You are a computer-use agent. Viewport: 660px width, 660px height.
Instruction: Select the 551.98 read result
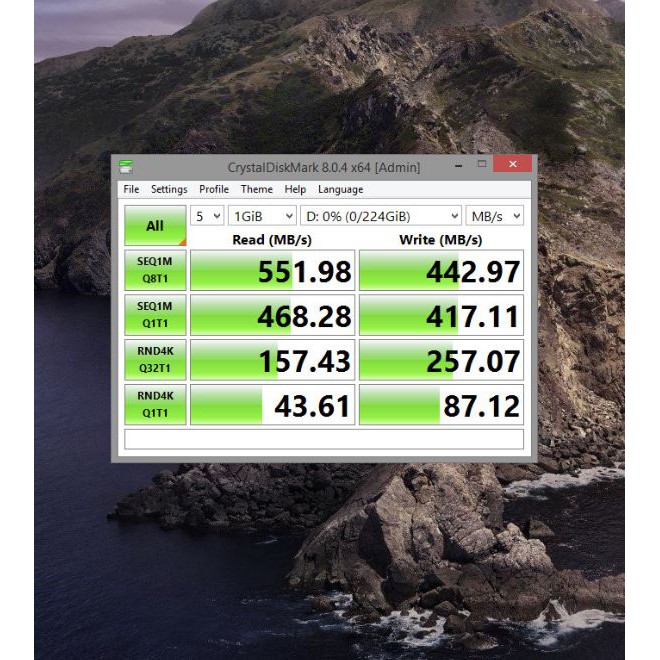[273, 270]
